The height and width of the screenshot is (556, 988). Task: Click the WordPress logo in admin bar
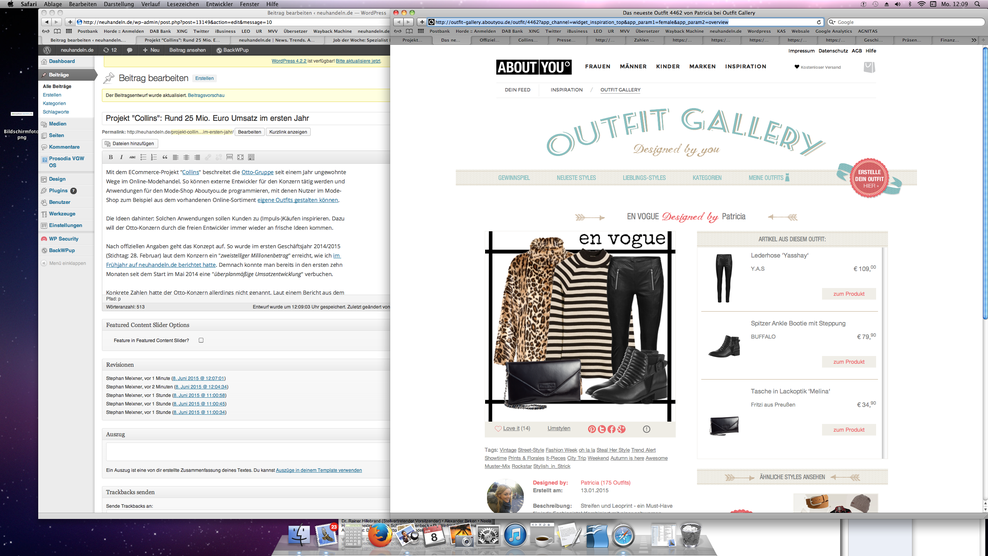pos(47,50)
